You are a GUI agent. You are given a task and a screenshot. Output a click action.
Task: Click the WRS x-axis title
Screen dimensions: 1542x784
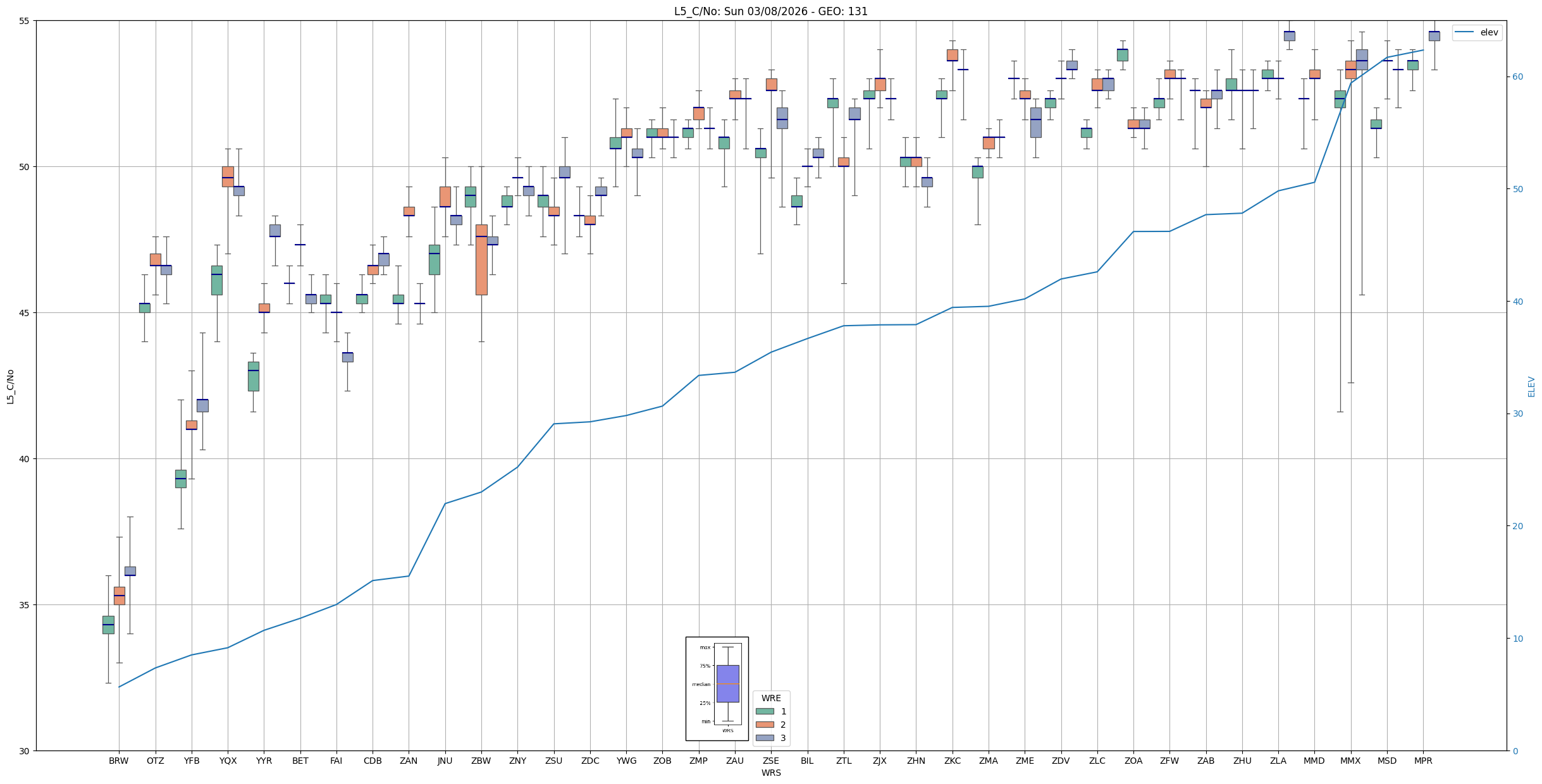point(770,773)
